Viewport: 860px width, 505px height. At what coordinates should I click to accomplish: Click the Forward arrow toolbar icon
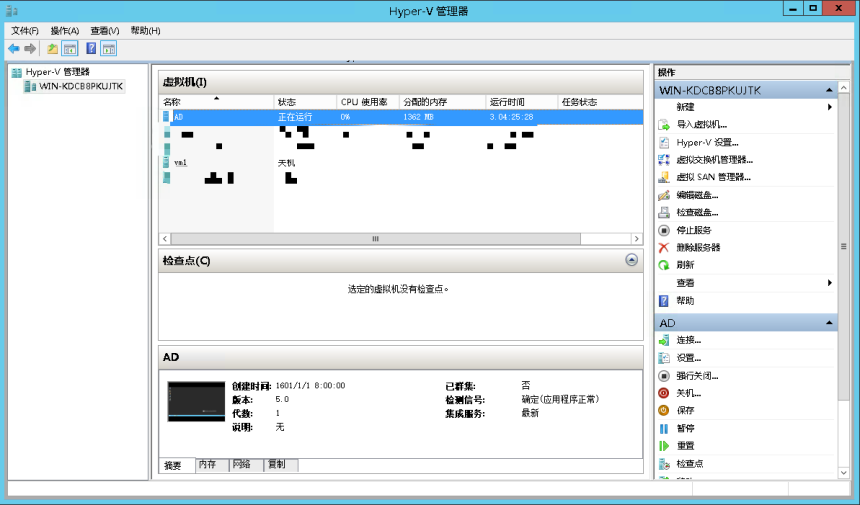[x=30, y=49]
